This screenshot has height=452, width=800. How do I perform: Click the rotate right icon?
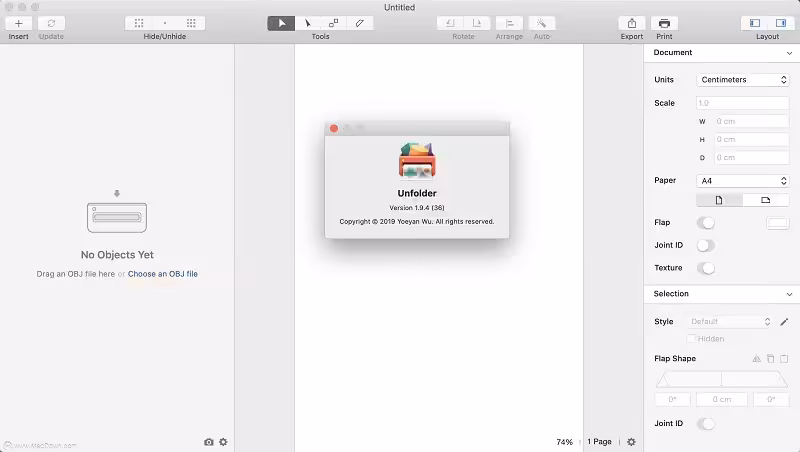click(477, 23)
